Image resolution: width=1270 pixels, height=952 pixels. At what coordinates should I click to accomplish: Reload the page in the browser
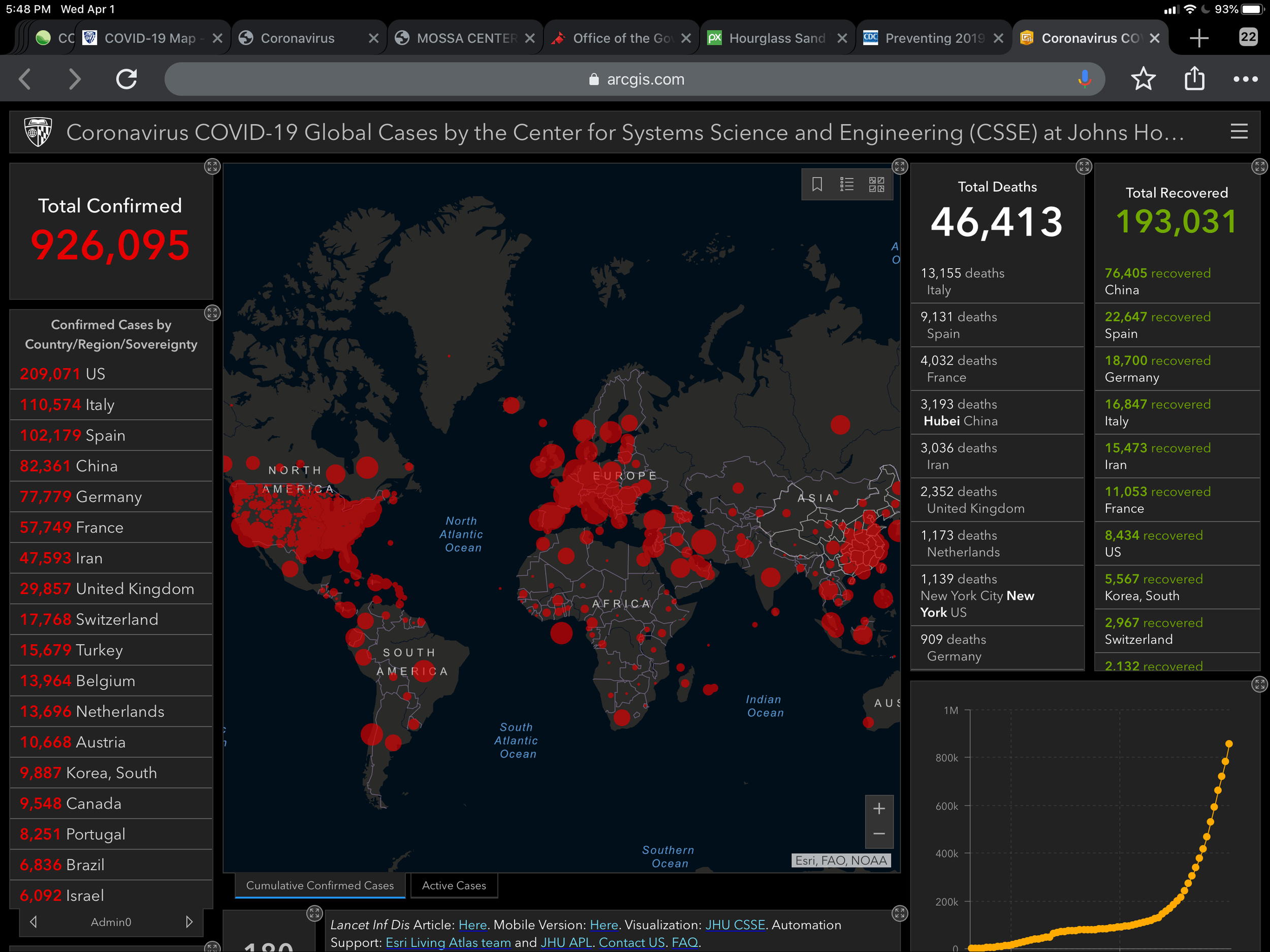coord(126,79)
